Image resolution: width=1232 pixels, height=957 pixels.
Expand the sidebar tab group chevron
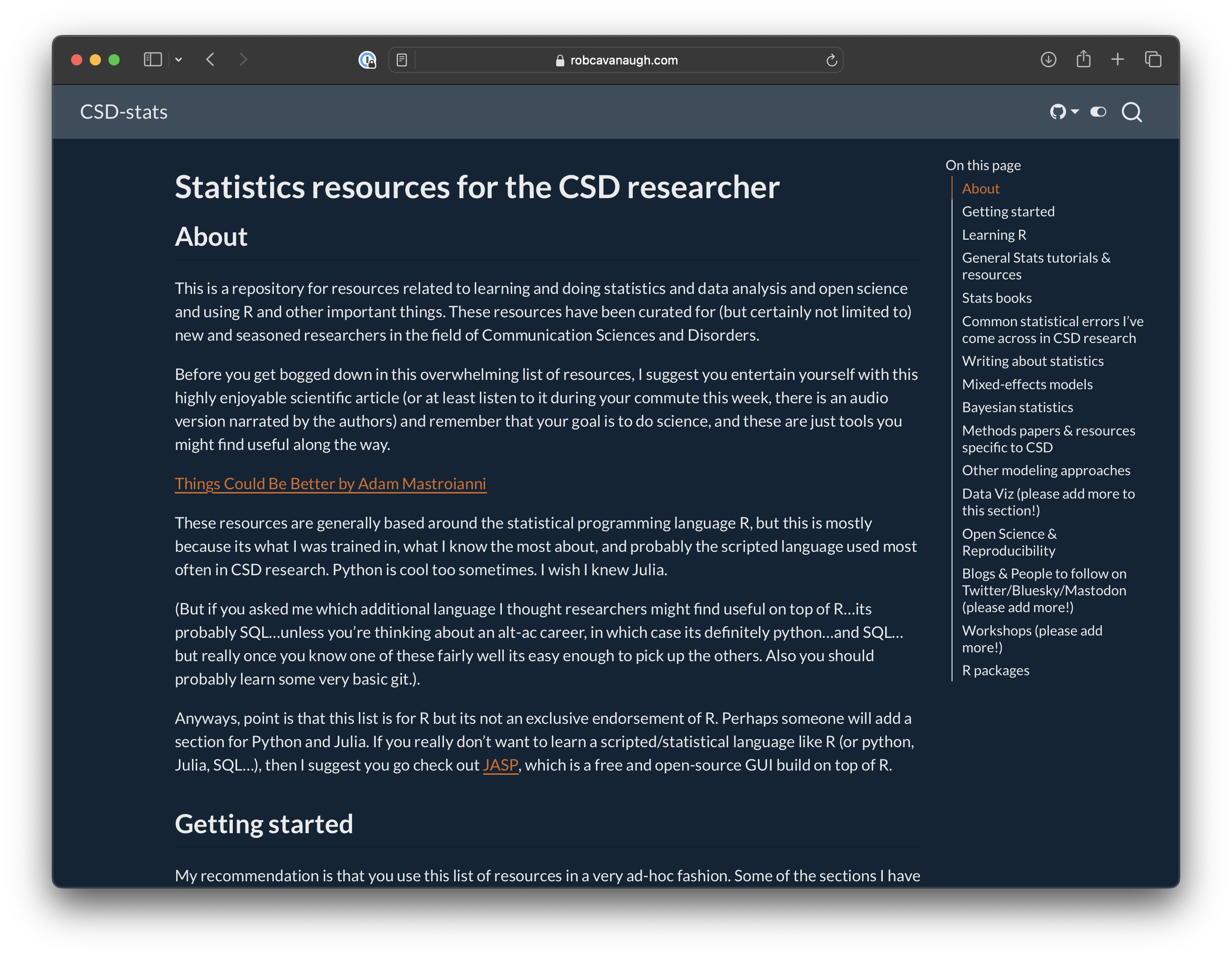pos(178,60)
